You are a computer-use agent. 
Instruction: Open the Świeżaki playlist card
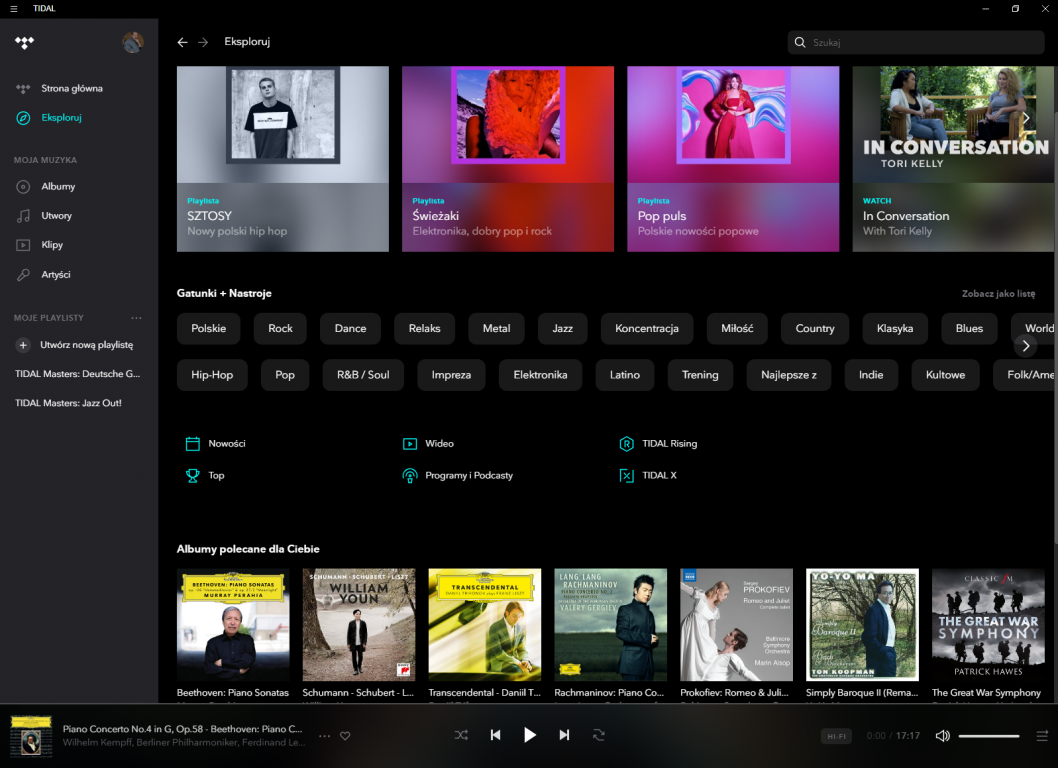[x=508, y=159]
